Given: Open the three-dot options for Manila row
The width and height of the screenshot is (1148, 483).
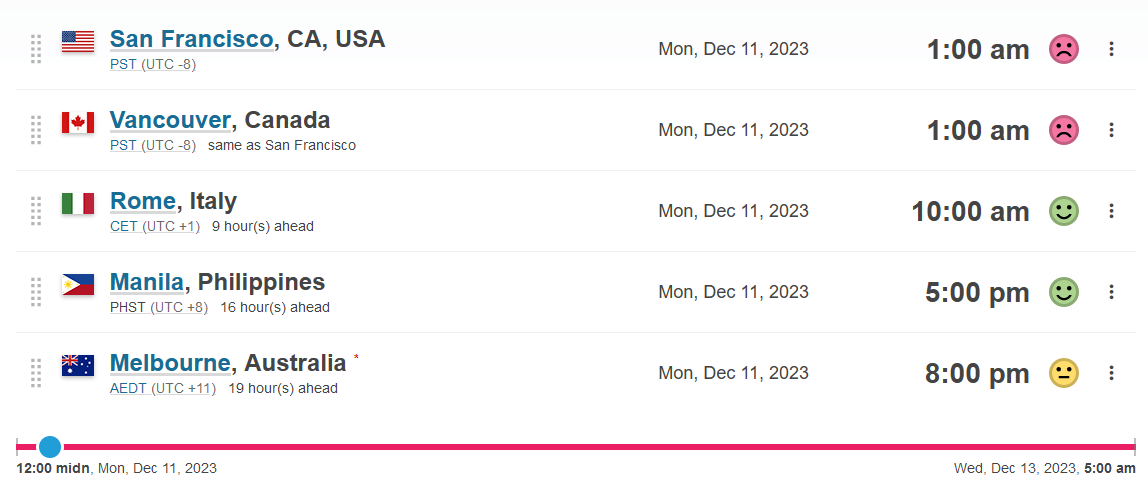Looking at the screenshot, I should [1111, 292].
